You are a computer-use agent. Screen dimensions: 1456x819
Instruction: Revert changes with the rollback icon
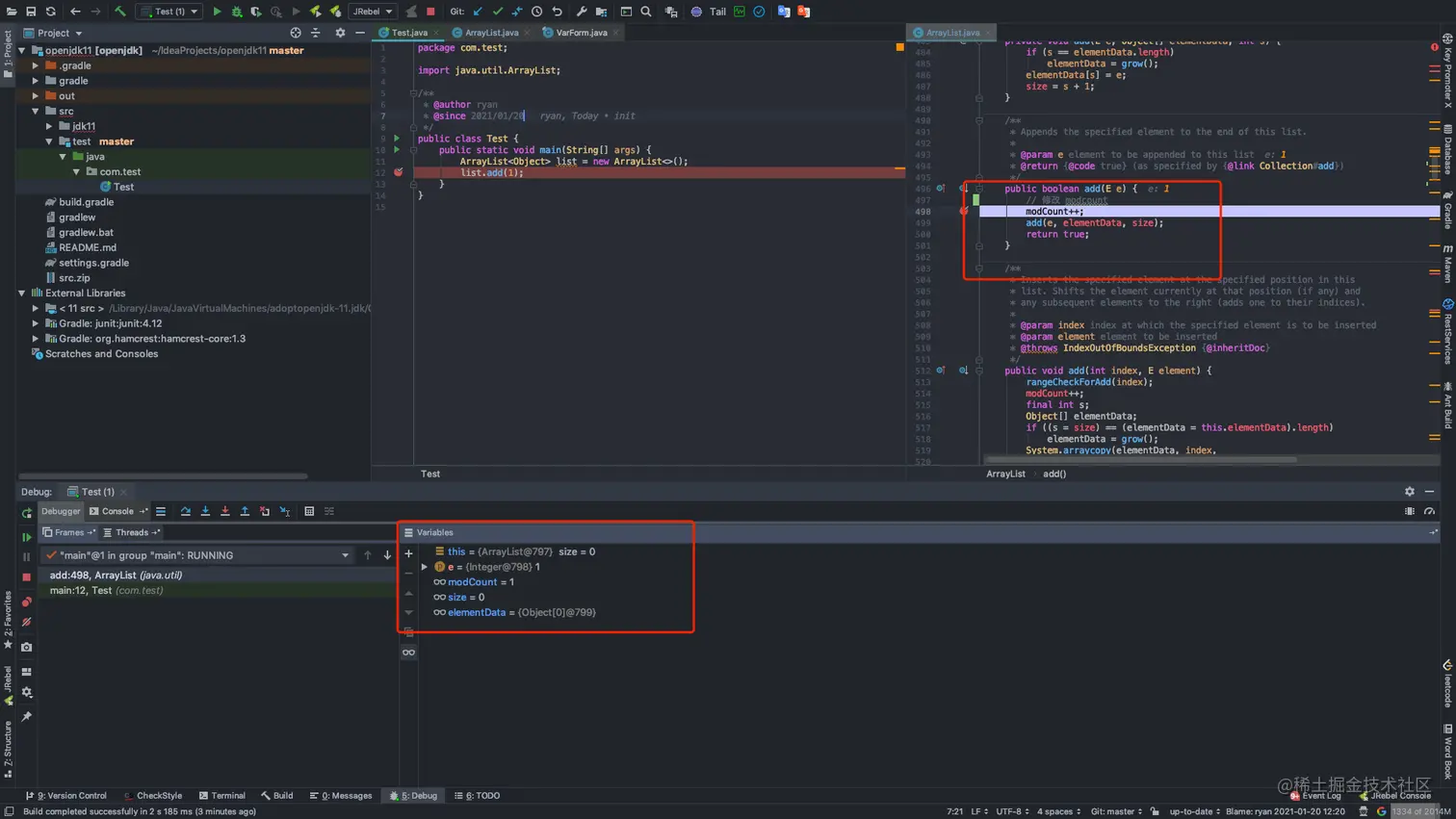click(557, 12)
